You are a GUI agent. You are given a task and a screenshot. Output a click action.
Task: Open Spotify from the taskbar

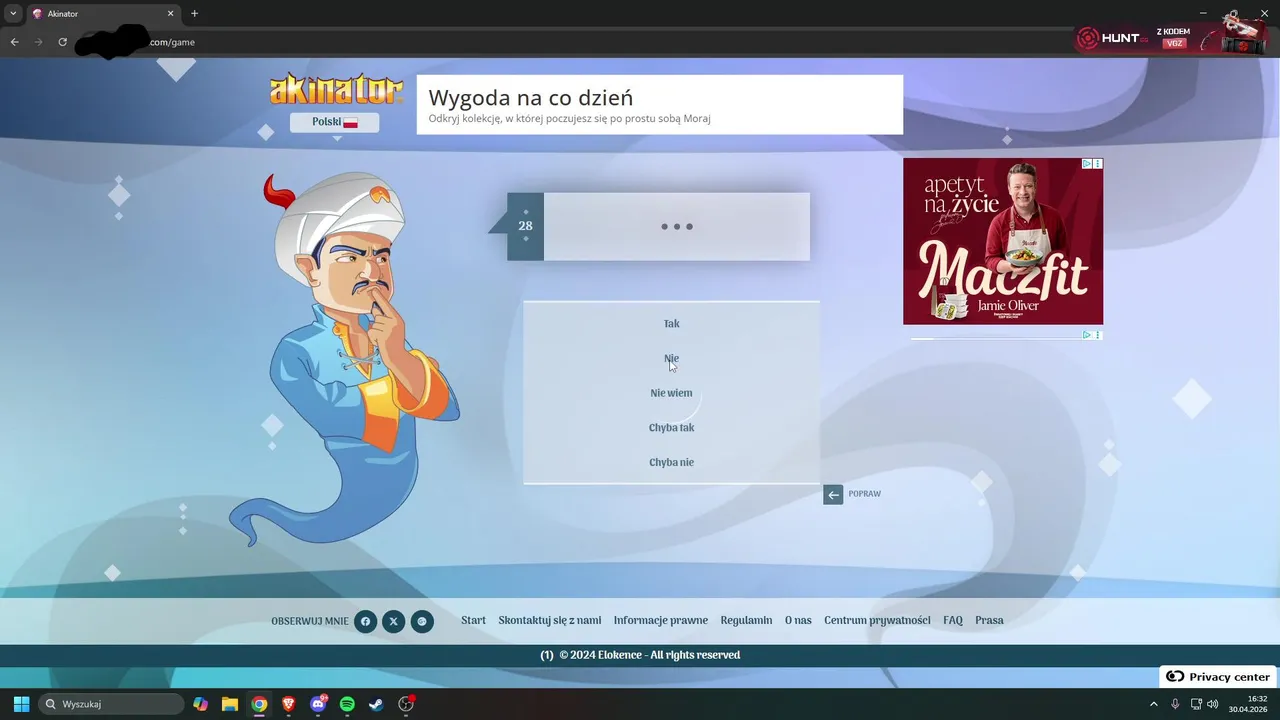[x=347, y=704]
